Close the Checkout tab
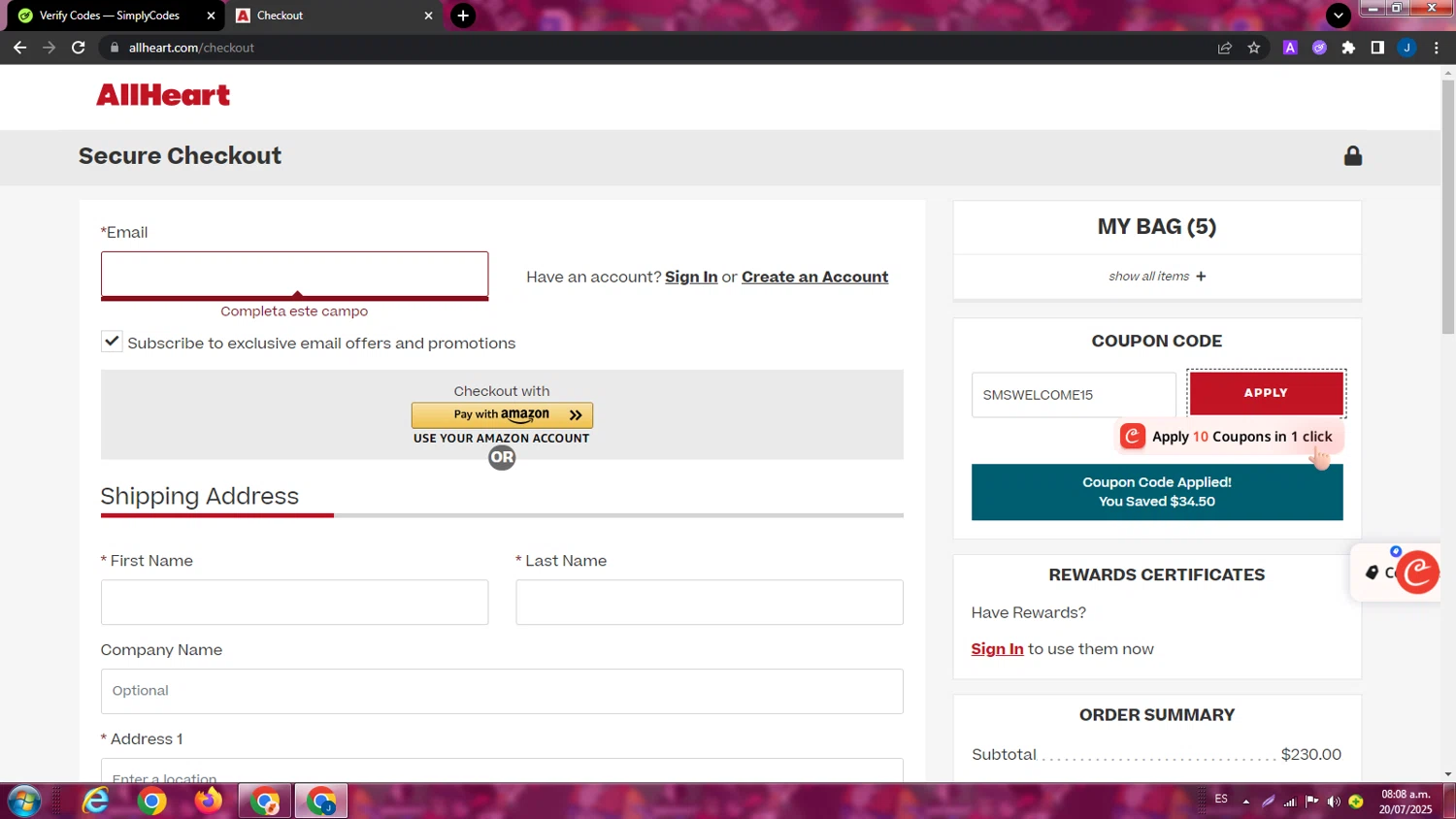Screen dimensions: 1456x819 pyautogui.click(x=428, y=16)
